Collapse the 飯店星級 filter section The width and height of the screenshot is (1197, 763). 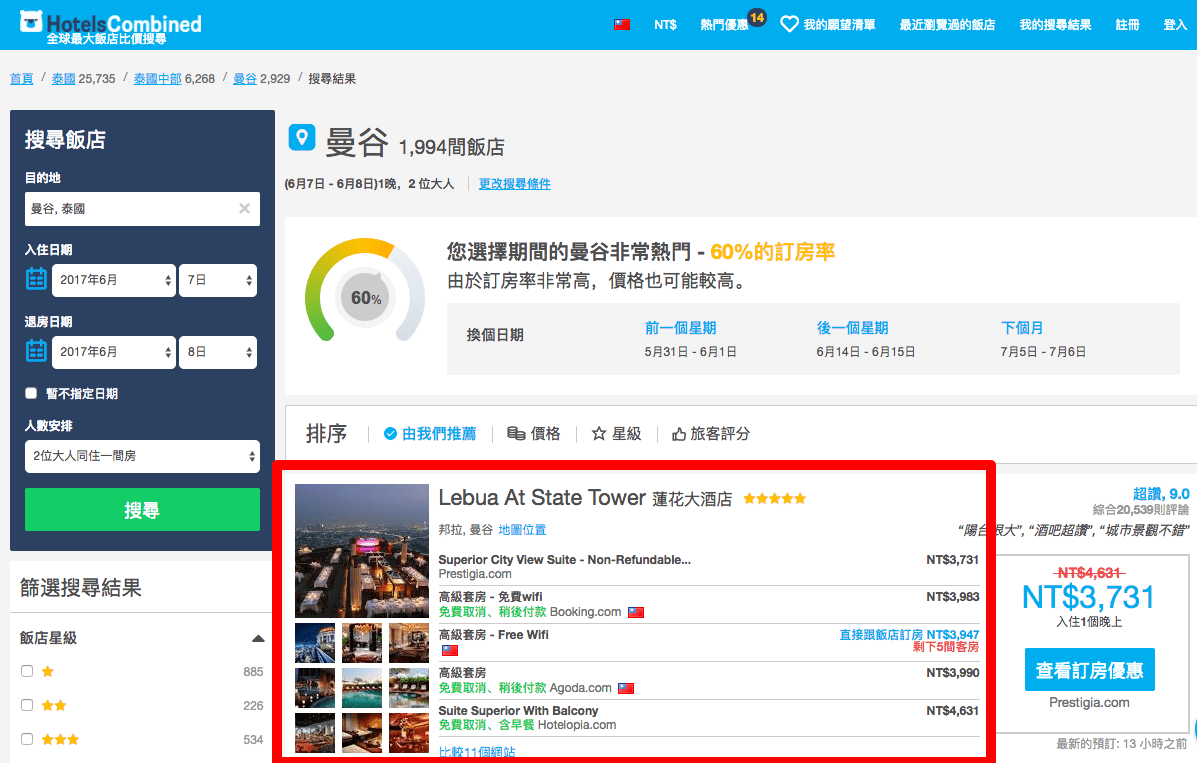[258, 638]
